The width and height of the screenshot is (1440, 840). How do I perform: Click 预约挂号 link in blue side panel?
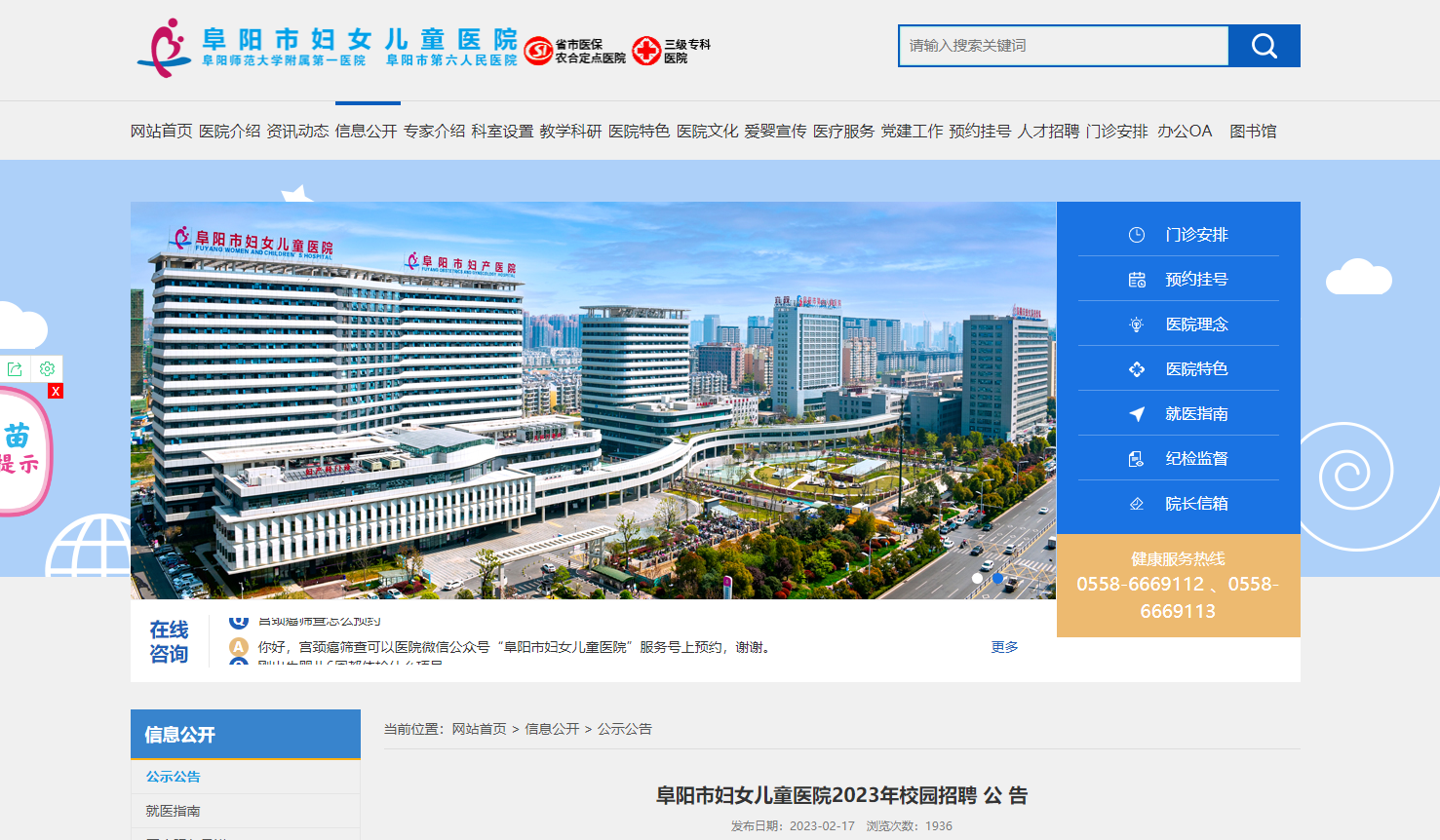click(x=1197, y=280)
